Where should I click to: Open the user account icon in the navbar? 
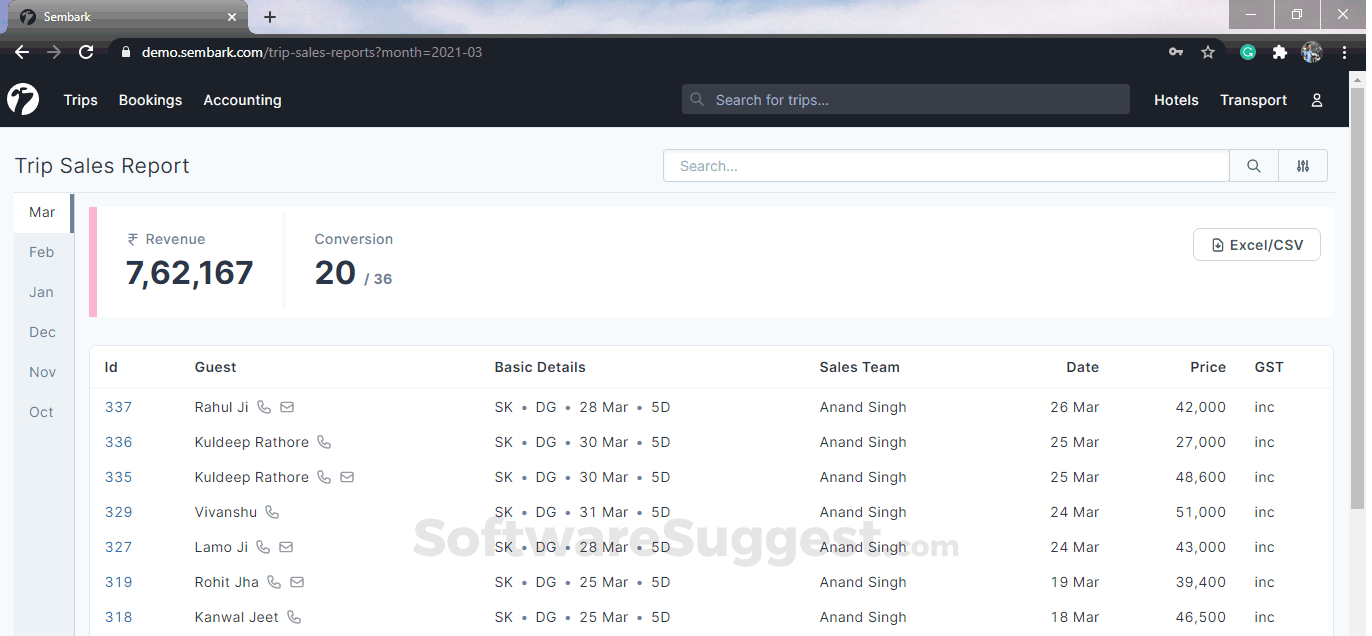(x=1316, y=99)
